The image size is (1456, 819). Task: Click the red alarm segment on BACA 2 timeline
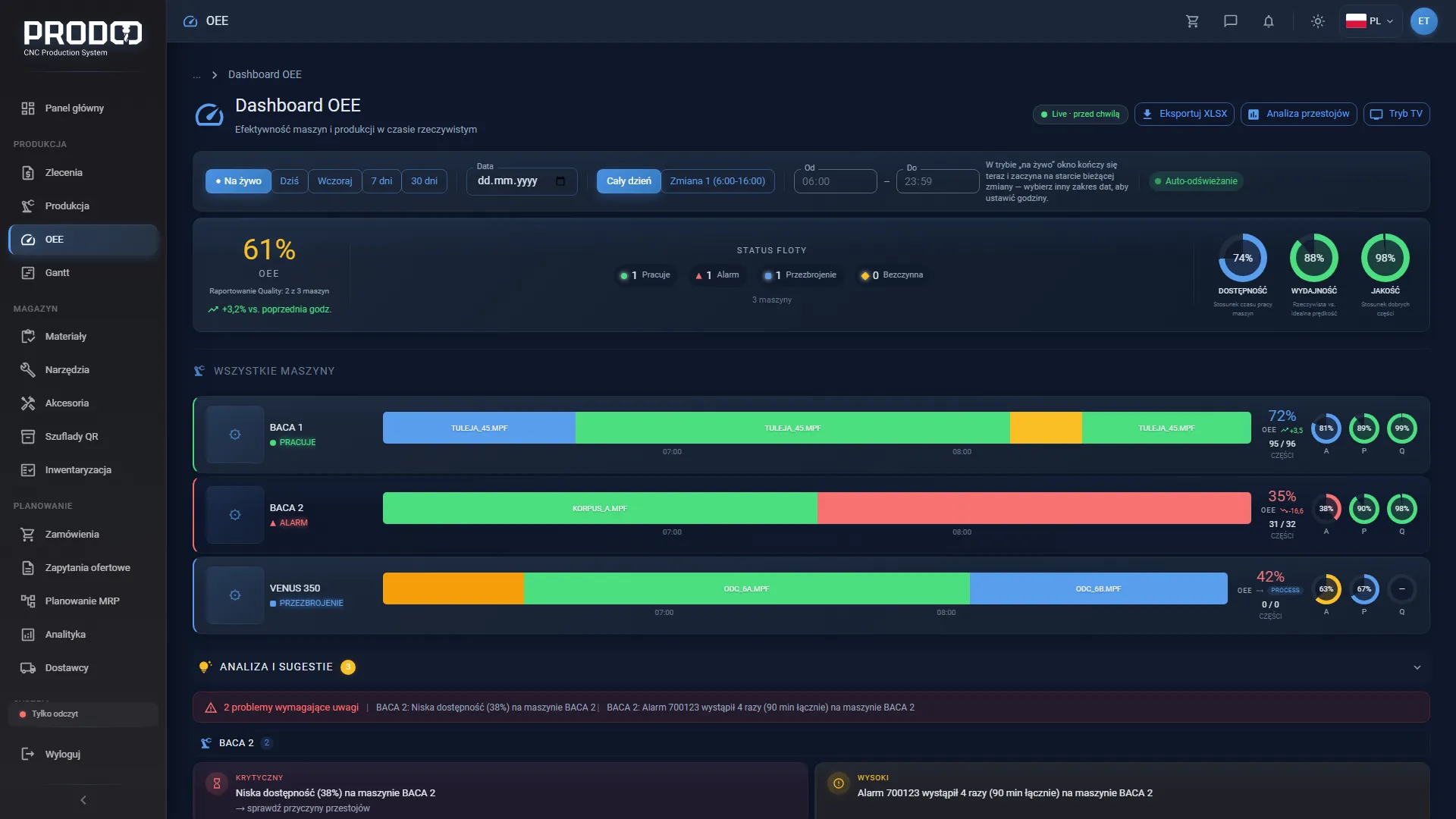[1034, 508]
